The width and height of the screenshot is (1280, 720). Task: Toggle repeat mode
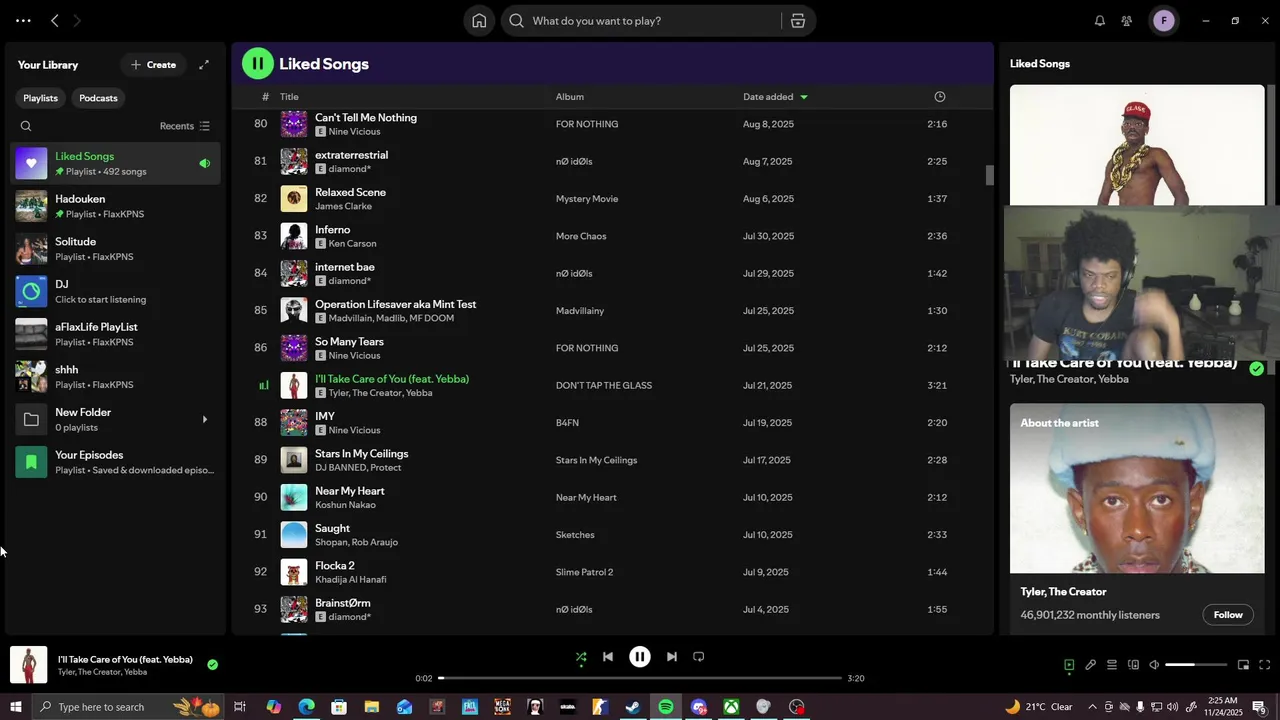click(x=699, y=657)
